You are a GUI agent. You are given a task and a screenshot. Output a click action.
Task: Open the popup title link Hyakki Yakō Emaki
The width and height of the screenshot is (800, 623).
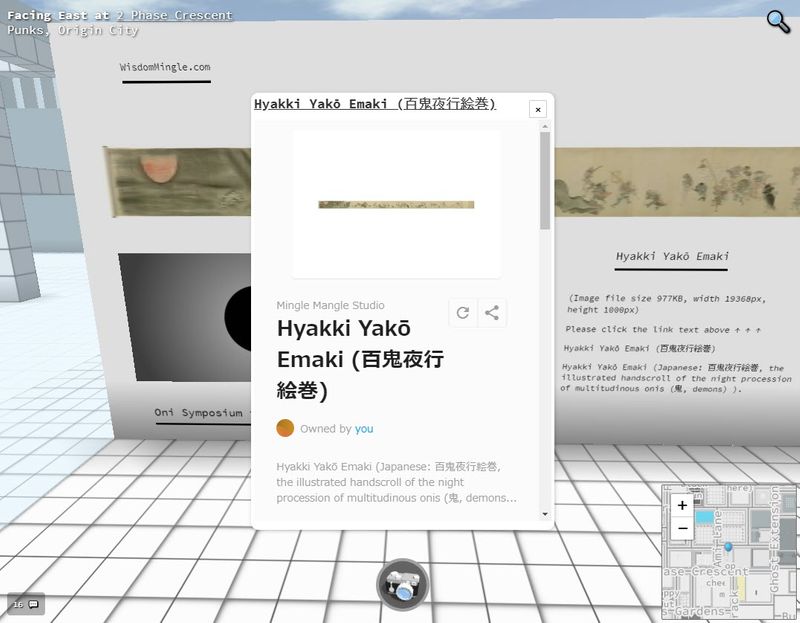click(x=375, y=104)
